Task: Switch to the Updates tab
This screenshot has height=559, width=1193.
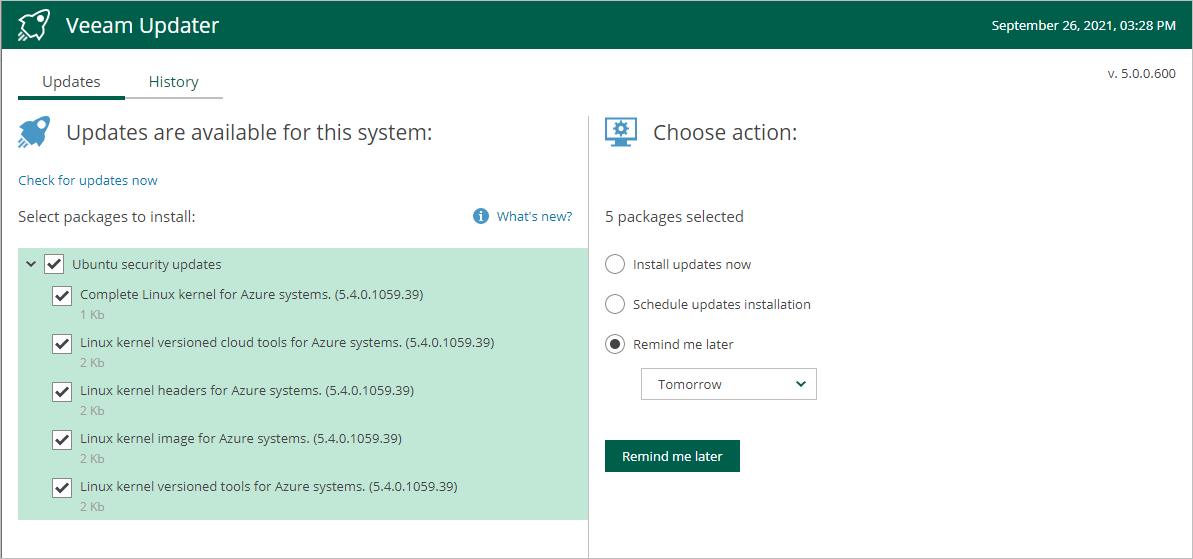Action: pos(72,82)
